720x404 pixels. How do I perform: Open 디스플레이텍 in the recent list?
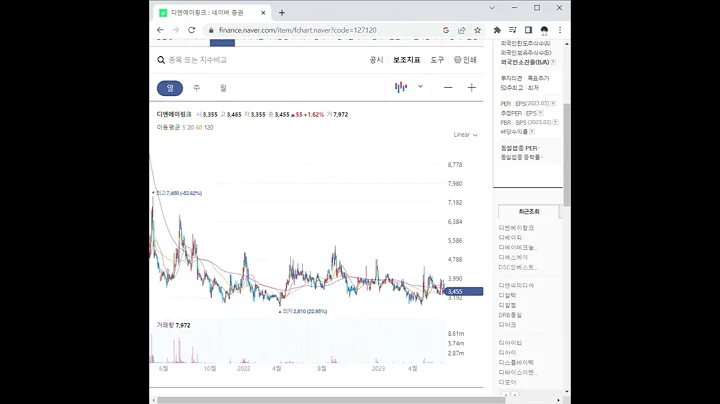click(516, 362)
